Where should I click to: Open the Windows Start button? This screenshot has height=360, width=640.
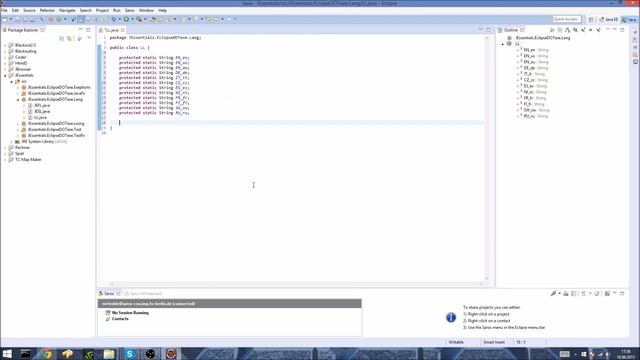[x=7, y=354]
